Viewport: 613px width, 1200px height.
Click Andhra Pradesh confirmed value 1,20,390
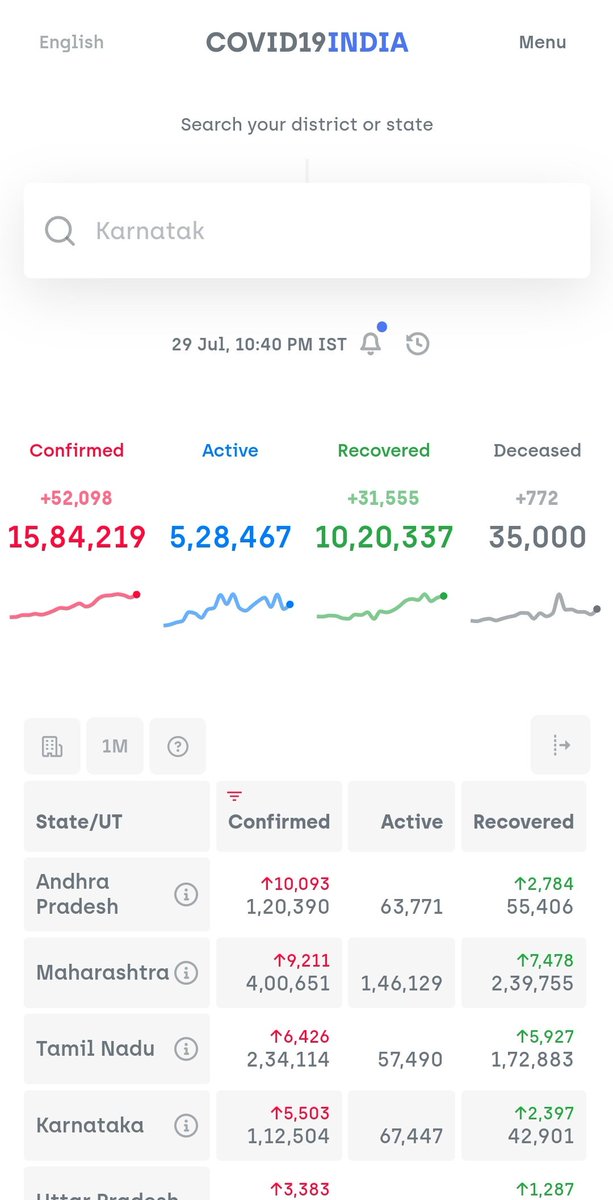pyautogui.click(x=288, y=907)
